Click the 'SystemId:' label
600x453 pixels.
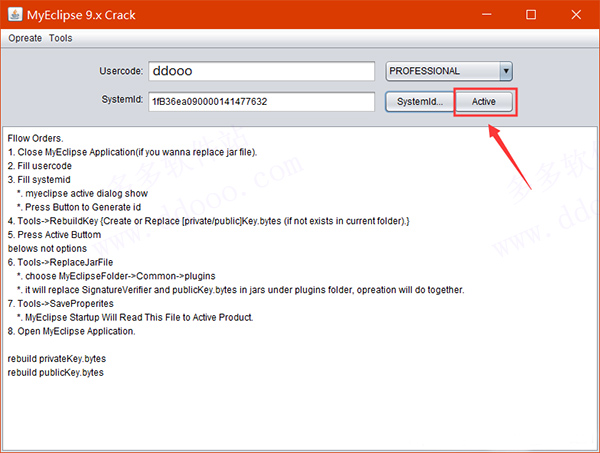pos(122,99)
